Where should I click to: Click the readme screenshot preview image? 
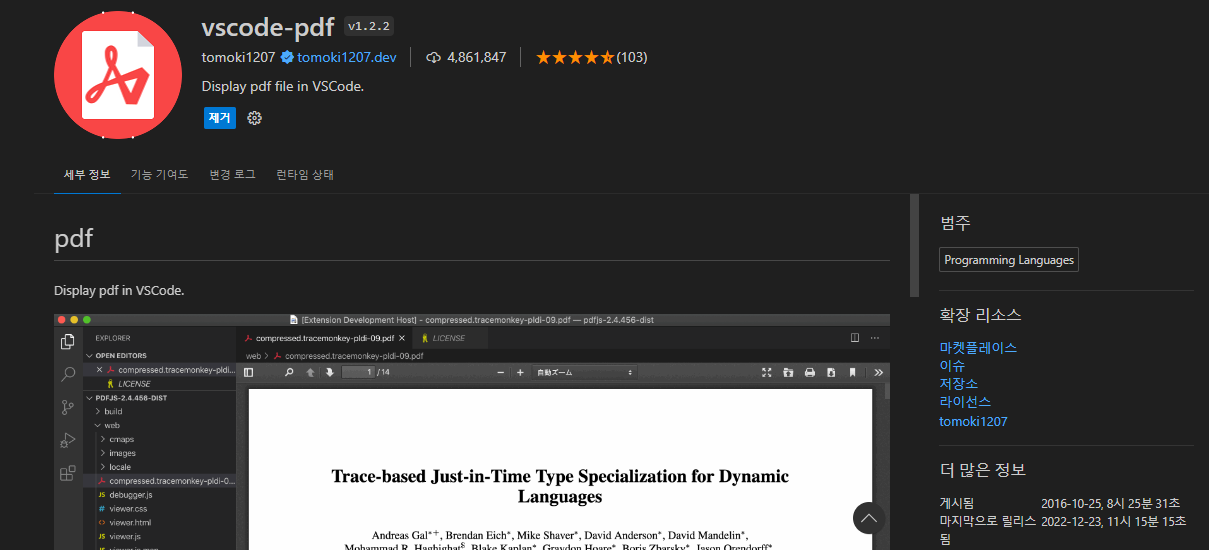point(472,432)
